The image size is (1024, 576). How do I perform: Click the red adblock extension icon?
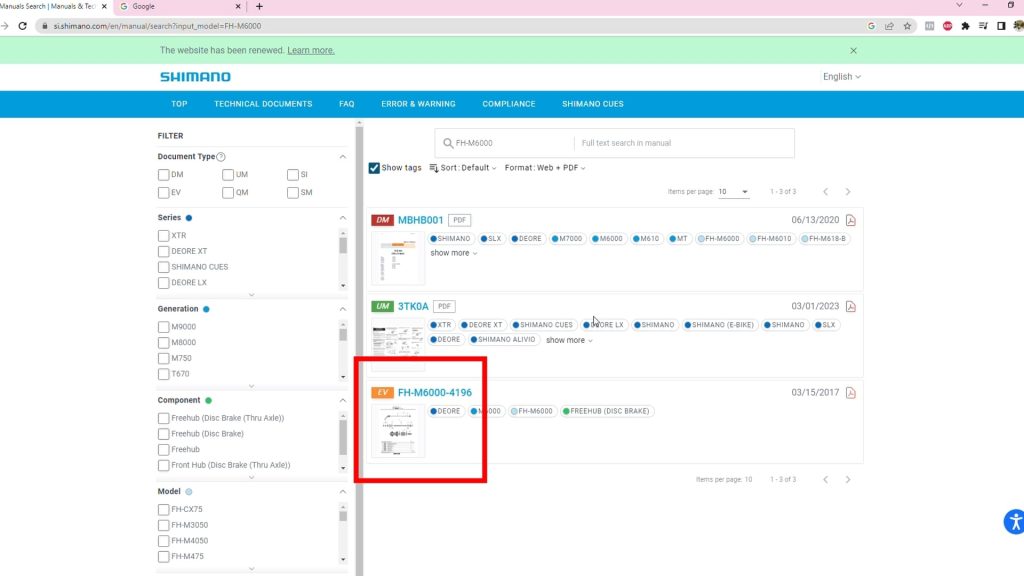(948, 26)
